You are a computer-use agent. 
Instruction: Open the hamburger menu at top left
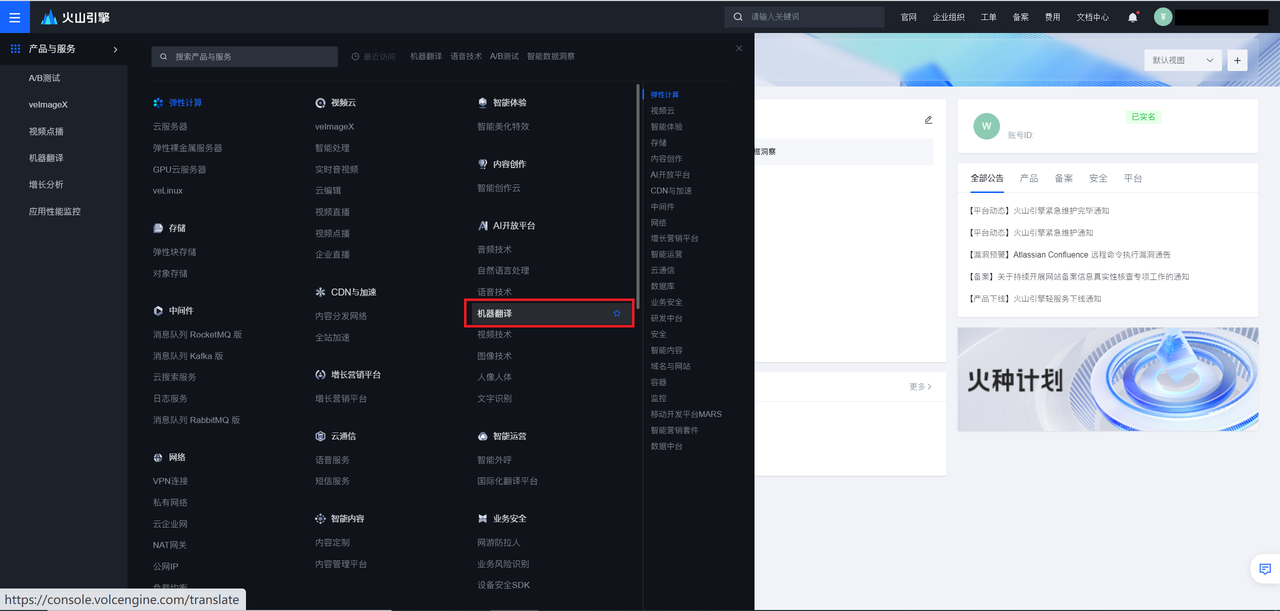point(15,17)
